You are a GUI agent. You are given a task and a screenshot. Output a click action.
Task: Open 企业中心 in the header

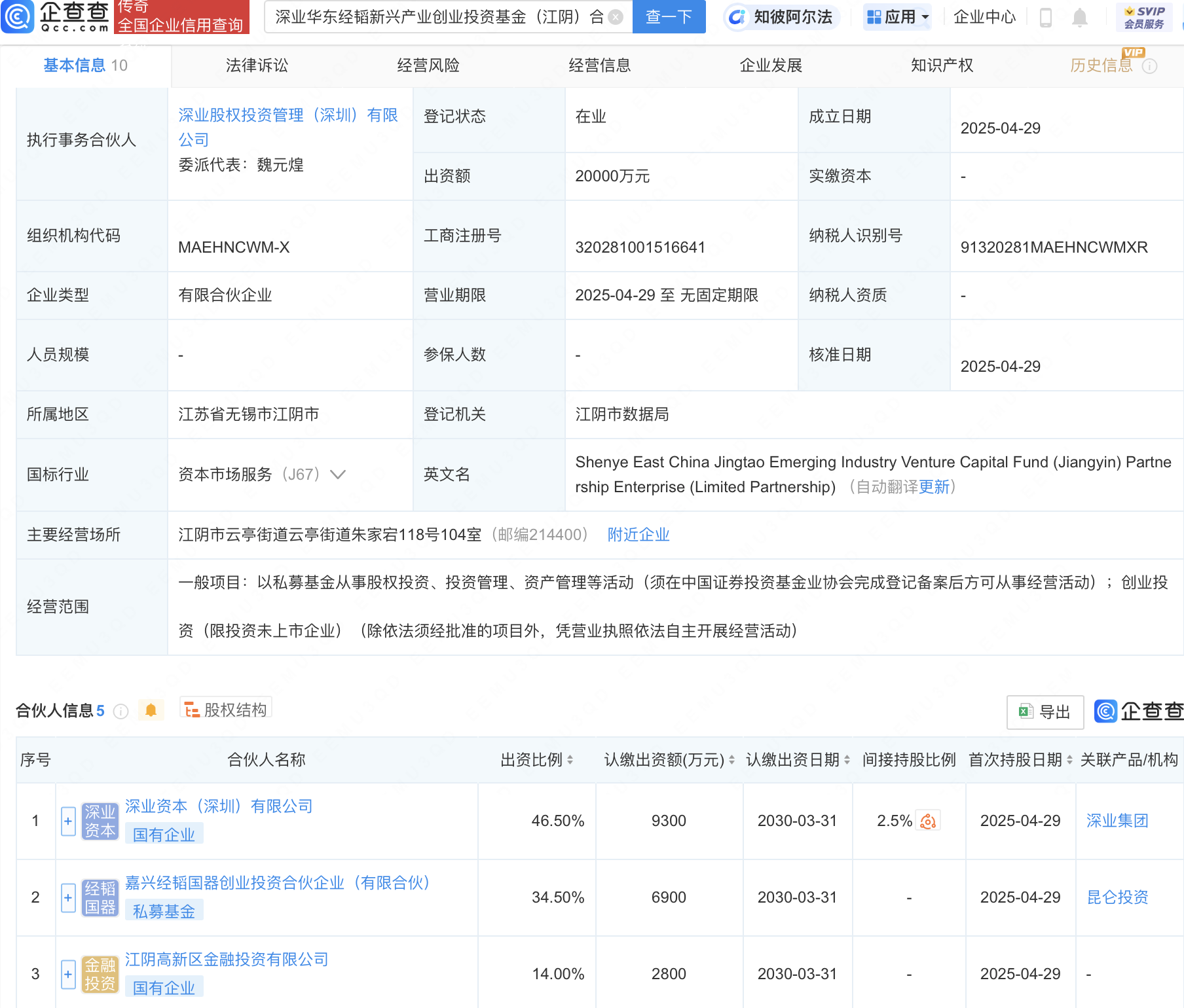(x=984, y=17)
